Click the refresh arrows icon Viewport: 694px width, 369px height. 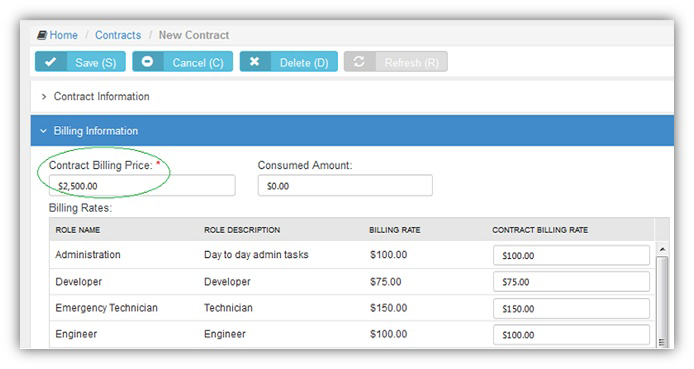tap(359, 62)
